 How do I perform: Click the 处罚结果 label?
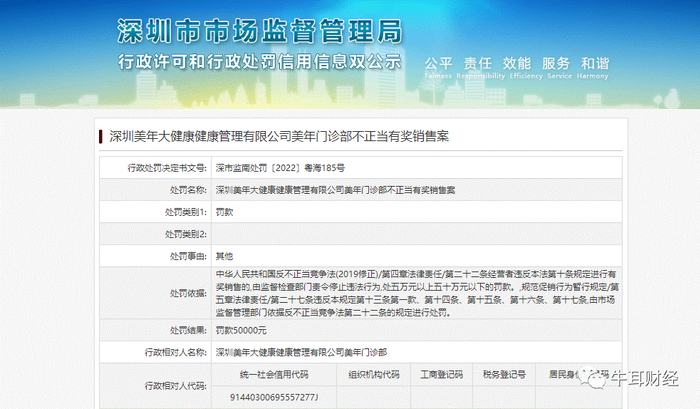[188, 330]
